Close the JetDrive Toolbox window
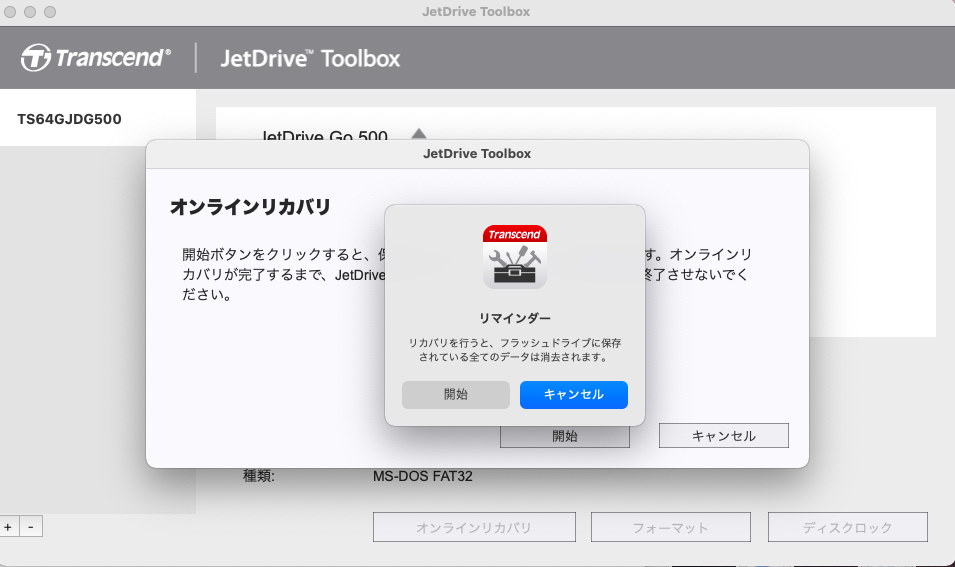Image resolution: width=955 pixels, height=567 pixels. coord(10,12)
